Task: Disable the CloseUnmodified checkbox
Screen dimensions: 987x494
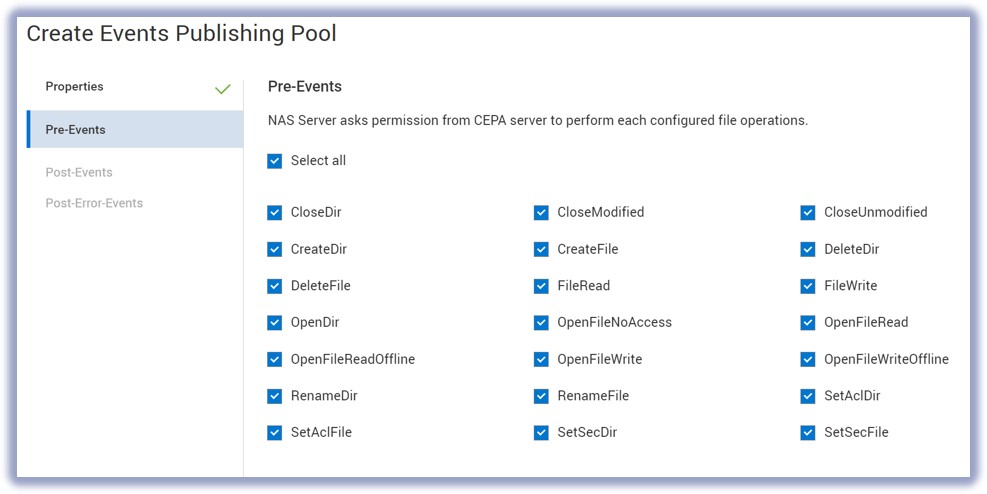Action: pos(808,213)
